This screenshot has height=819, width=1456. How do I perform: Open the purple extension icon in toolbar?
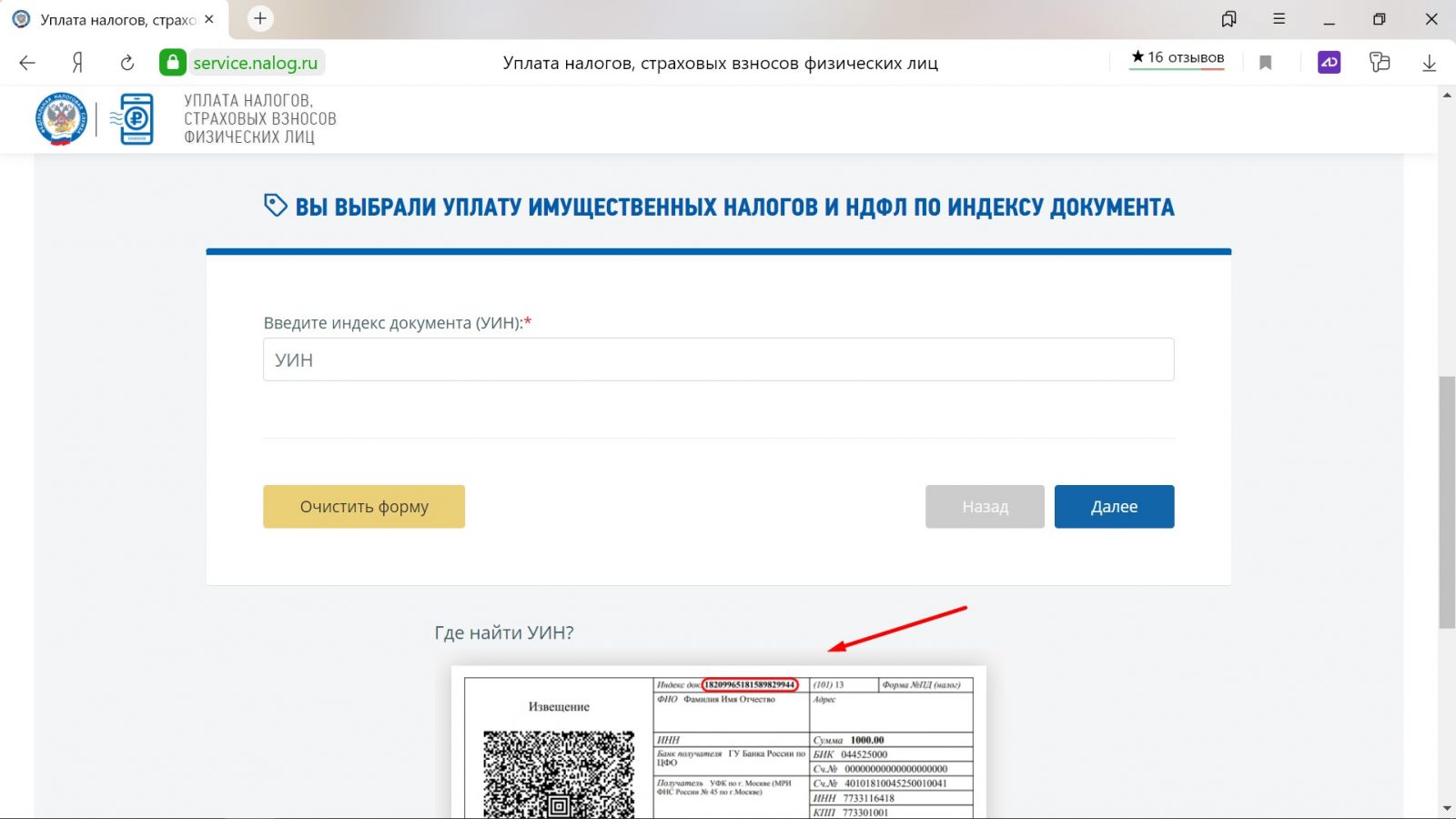tap(1329, 63)
